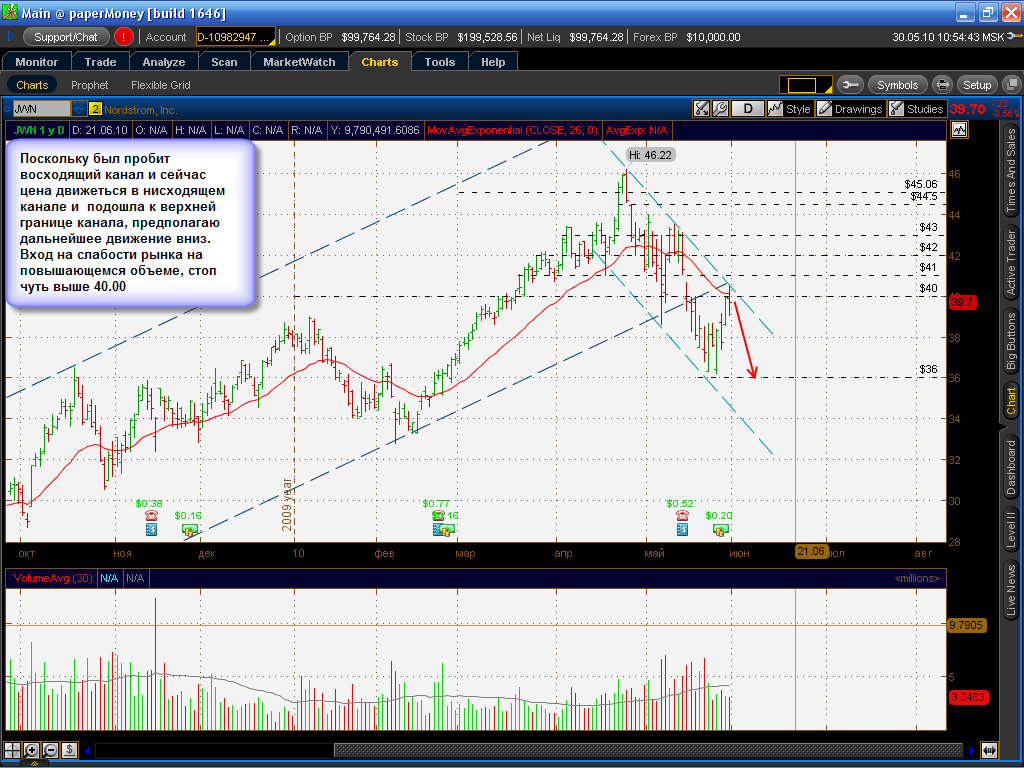The width and height of the screenshot is (1024, 768).
Task: Open the Scan tab
Action: (224, 62)
